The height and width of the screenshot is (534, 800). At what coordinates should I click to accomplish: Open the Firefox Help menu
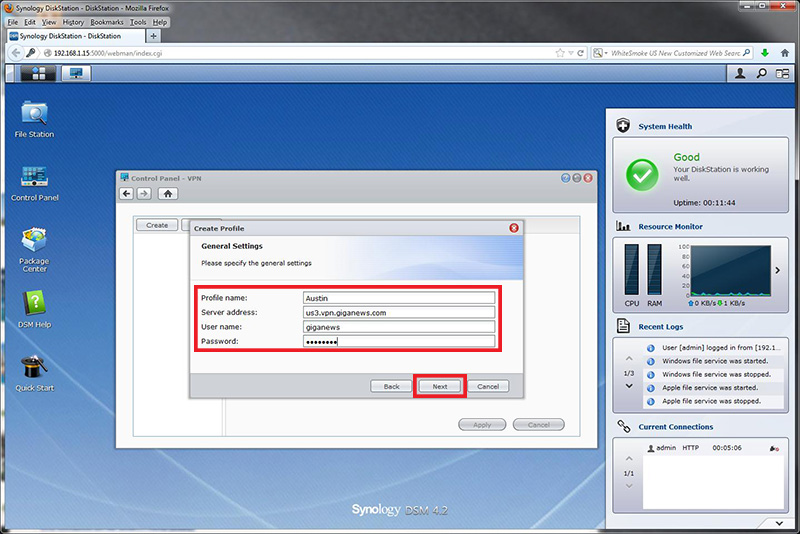[160, 22]
